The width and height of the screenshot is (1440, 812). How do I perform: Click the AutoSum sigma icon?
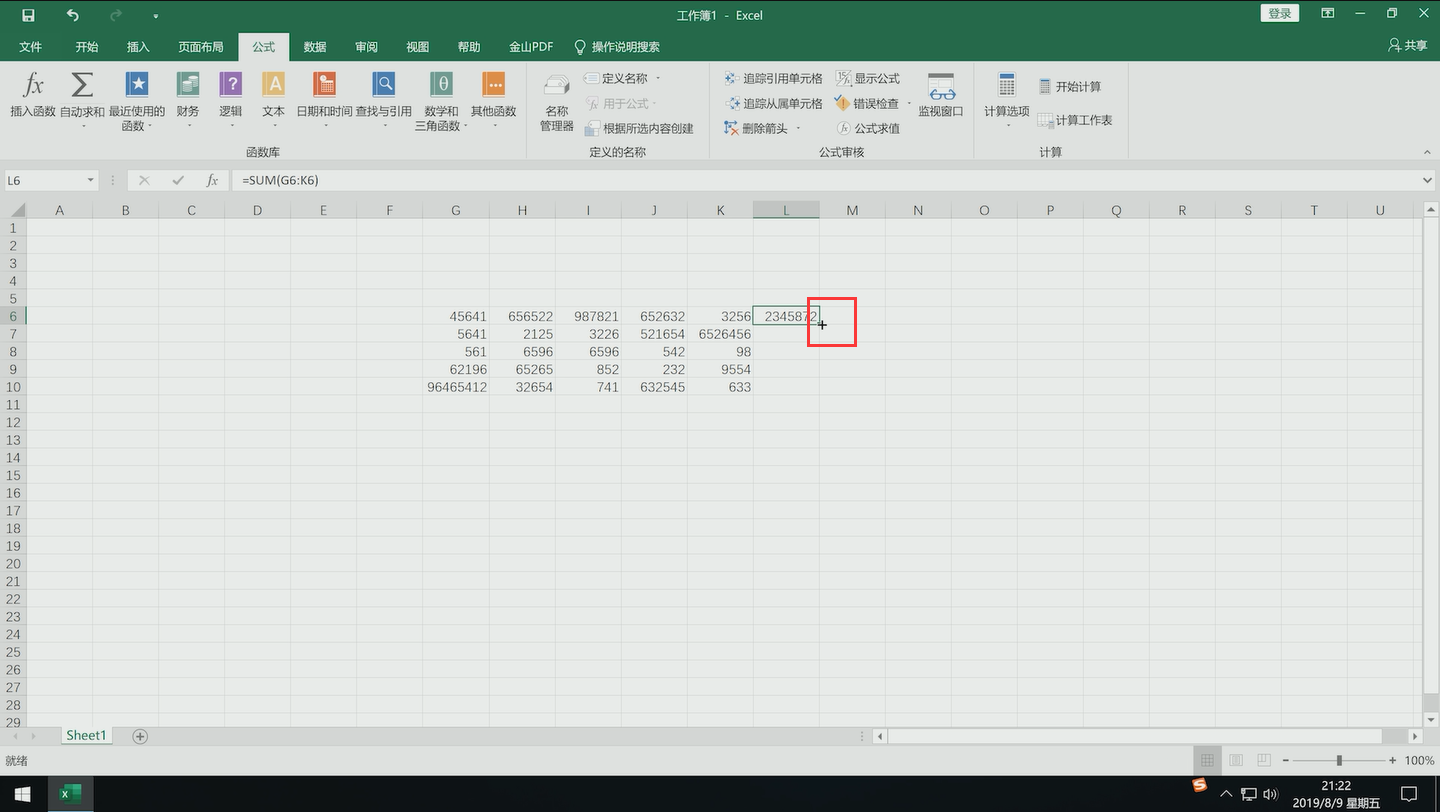click(82, 84)
